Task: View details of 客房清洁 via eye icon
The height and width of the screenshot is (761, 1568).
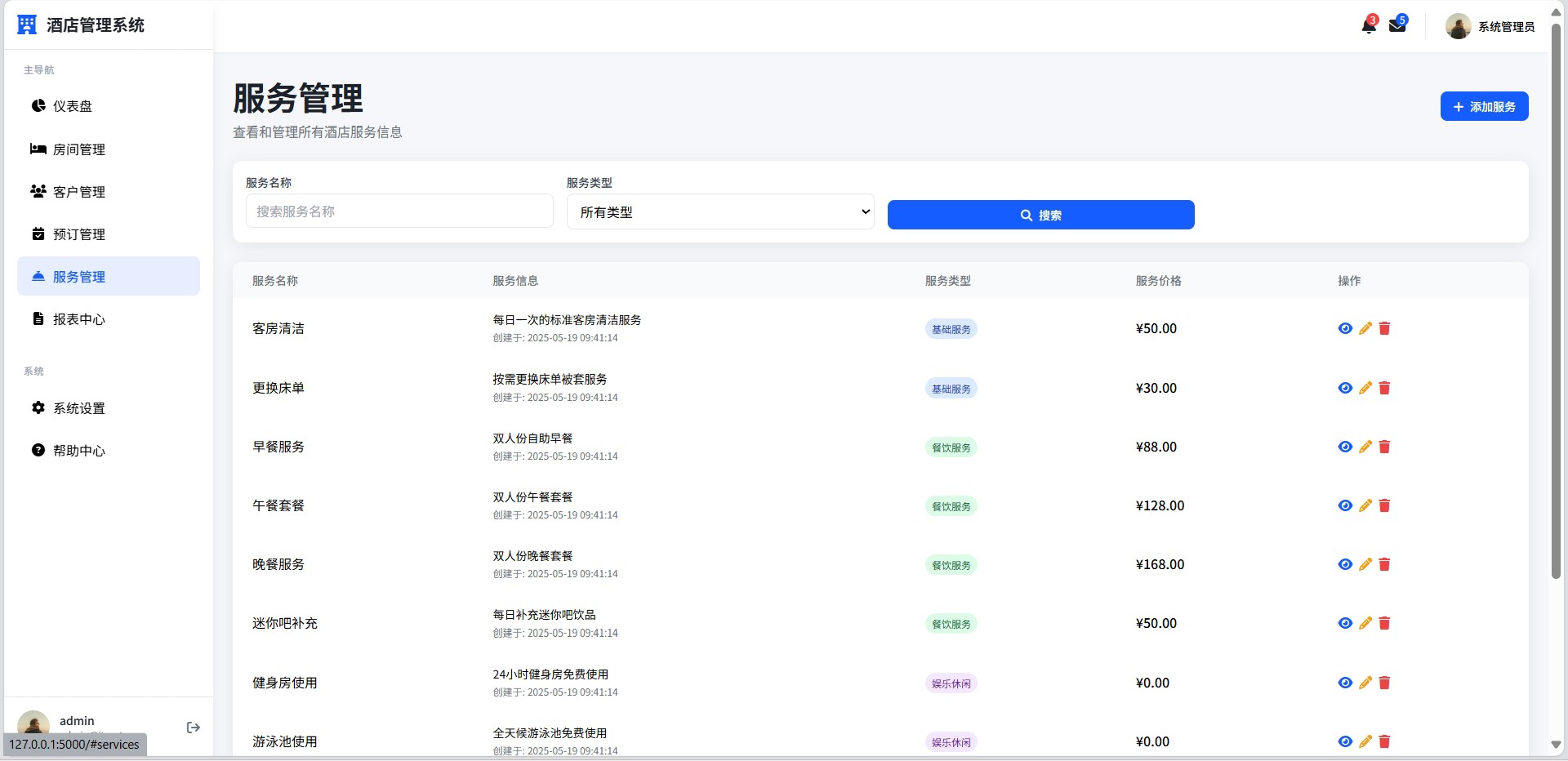Action: pyautogui.click(x=1345, y=328)
